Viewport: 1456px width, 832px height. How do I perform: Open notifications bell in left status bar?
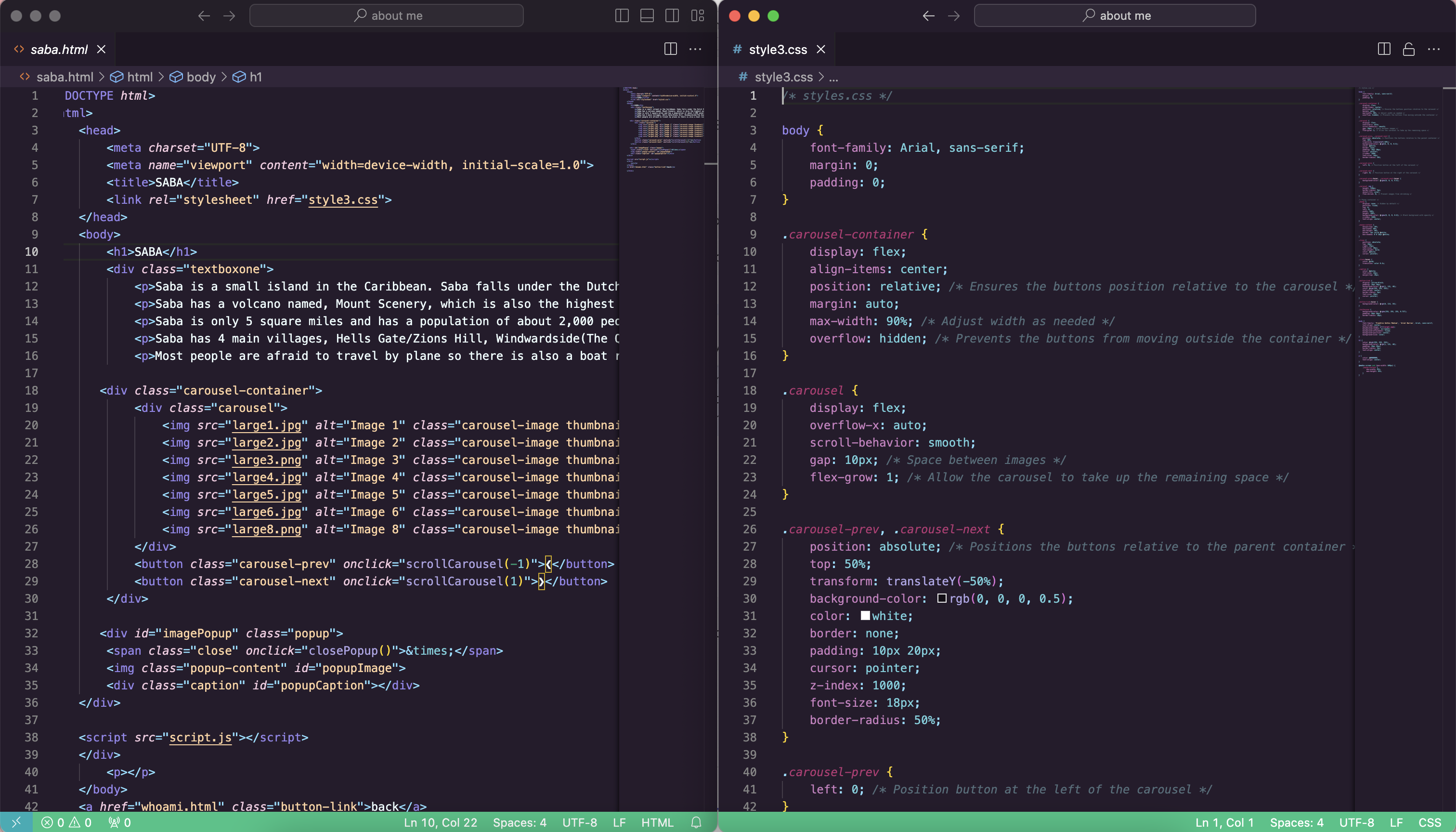coord(696,822)
